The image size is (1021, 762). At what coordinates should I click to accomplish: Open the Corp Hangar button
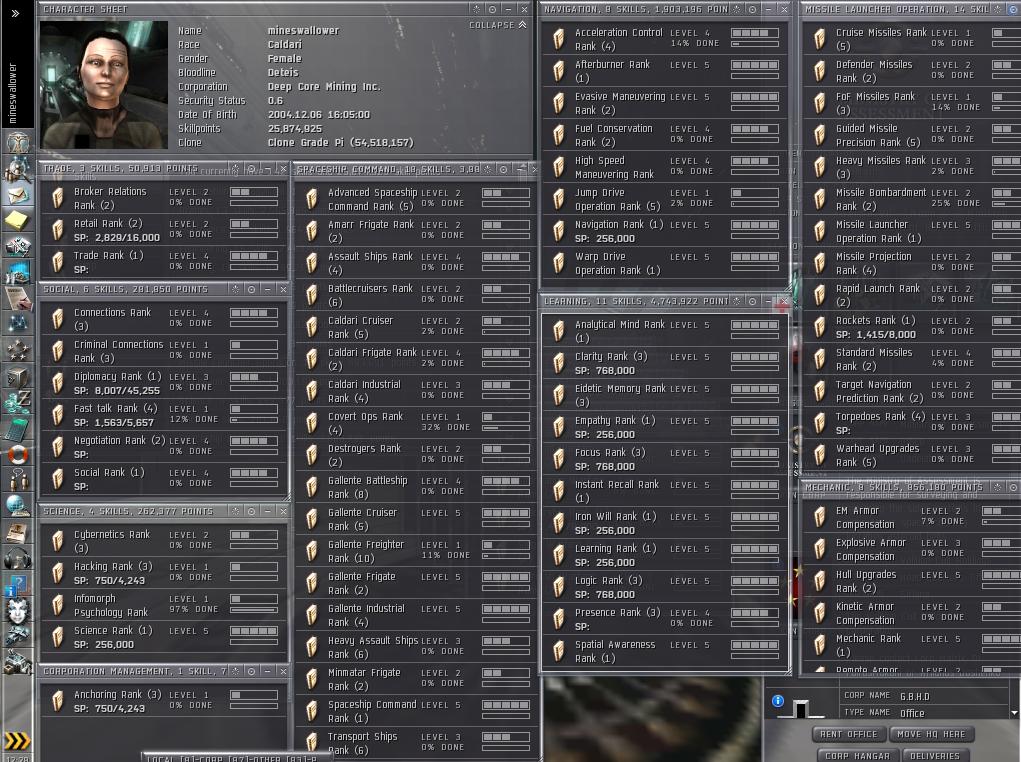point(857,755)
